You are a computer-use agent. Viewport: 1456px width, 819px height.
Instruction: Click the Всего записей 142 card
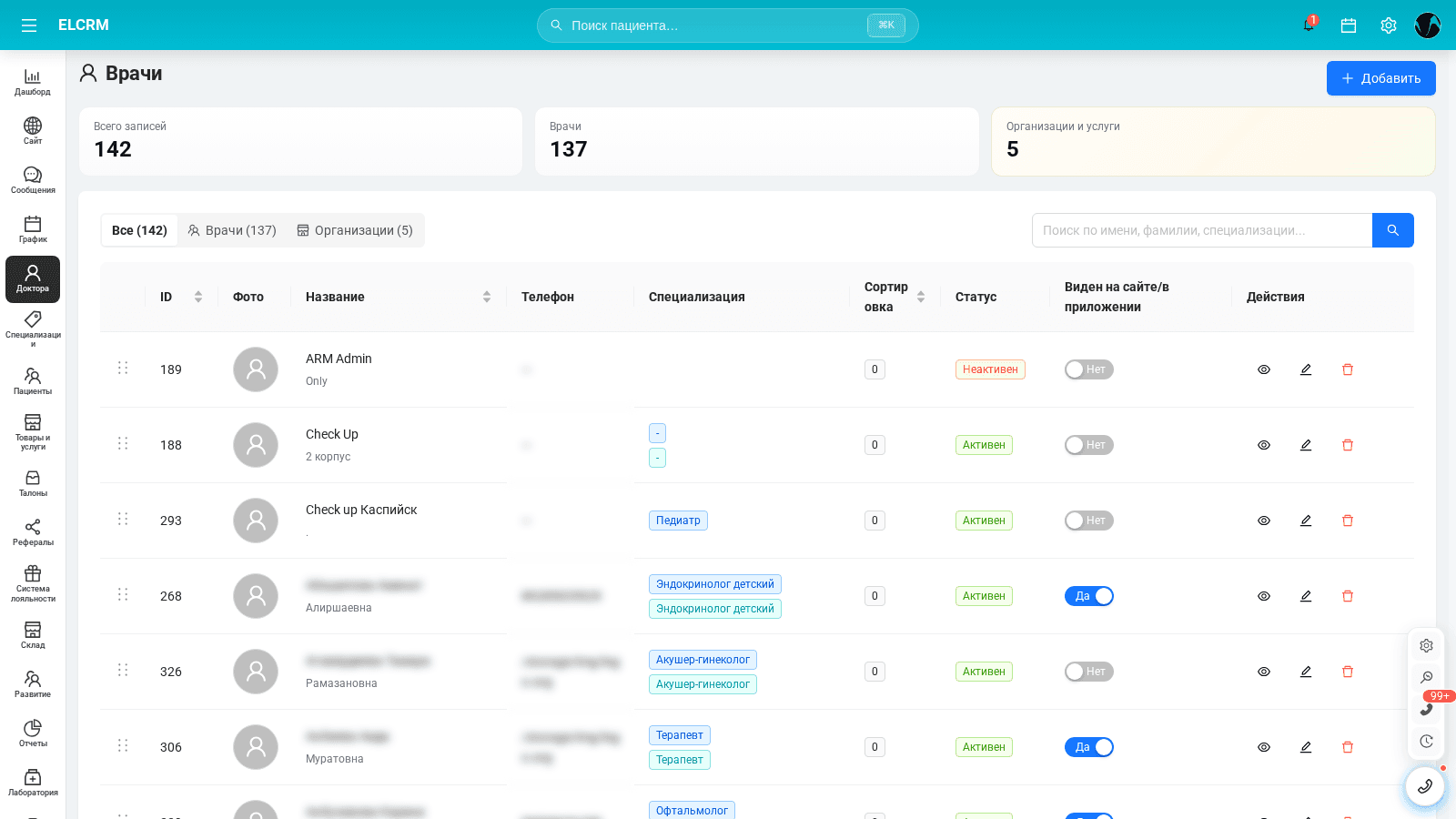[300, 141]
